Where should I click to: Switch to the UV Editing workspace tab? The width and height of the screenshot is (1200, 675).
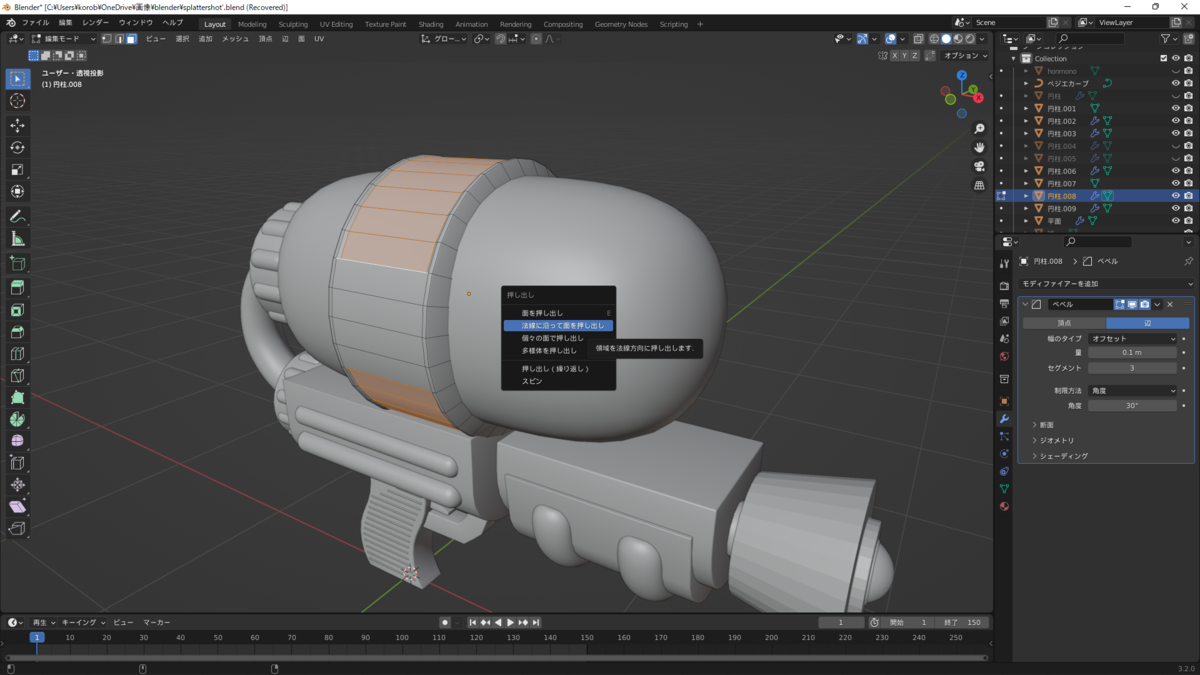tap(336, 24)
